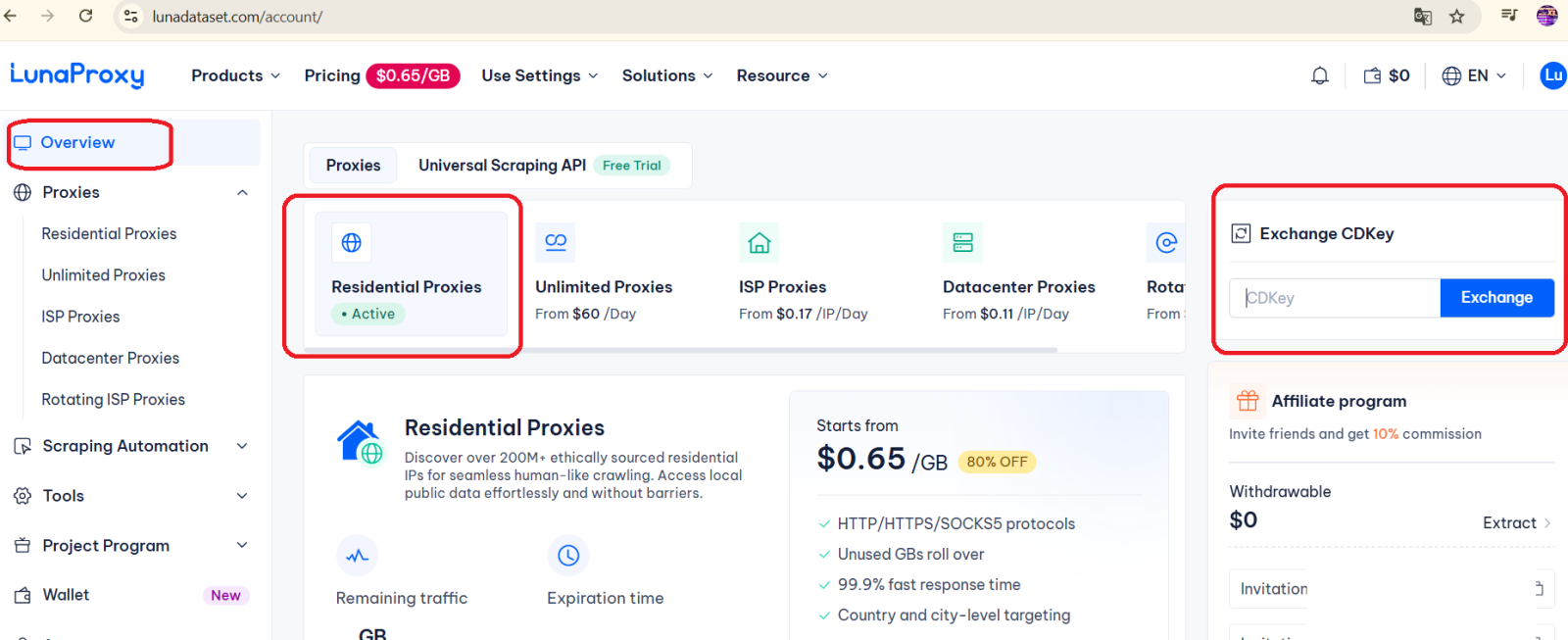Bookmark this page with the star icon
1568x640 pixels.
coord(1457,17)
